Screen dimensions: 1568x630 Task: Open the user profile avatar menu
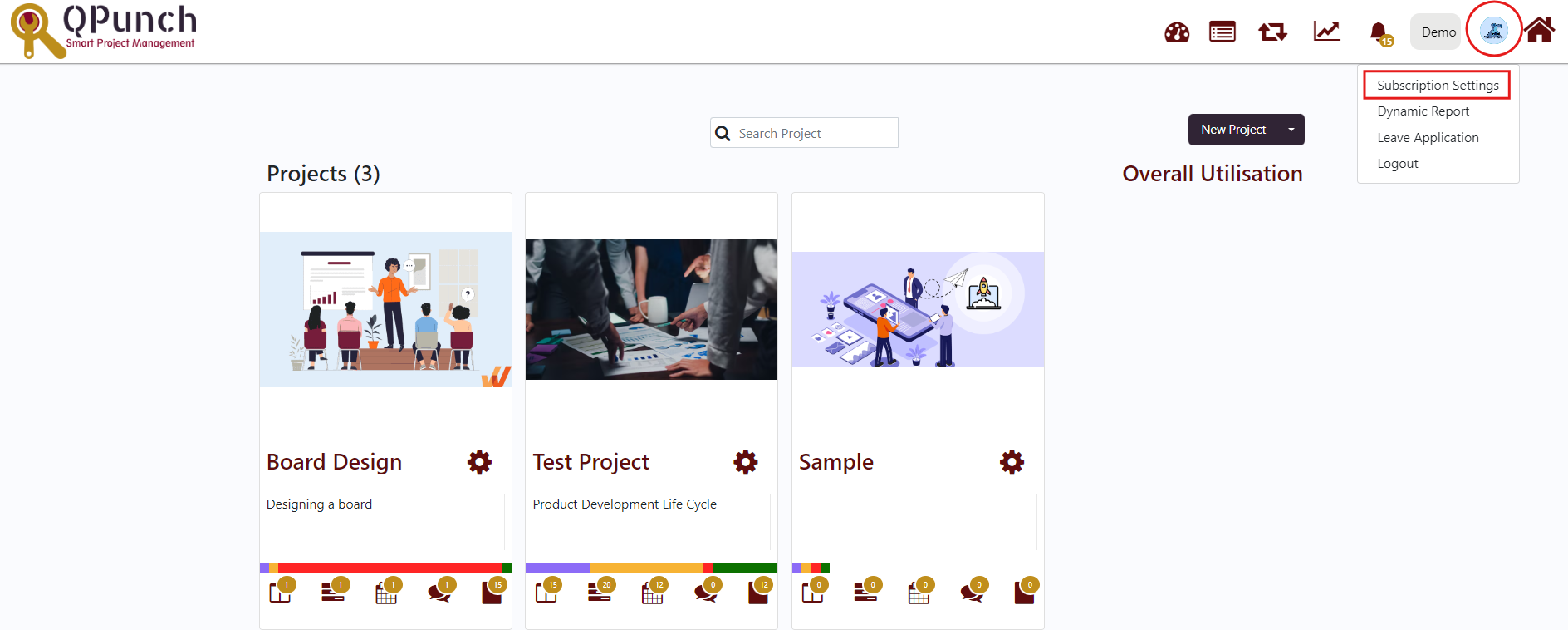tap(1493, 31)
